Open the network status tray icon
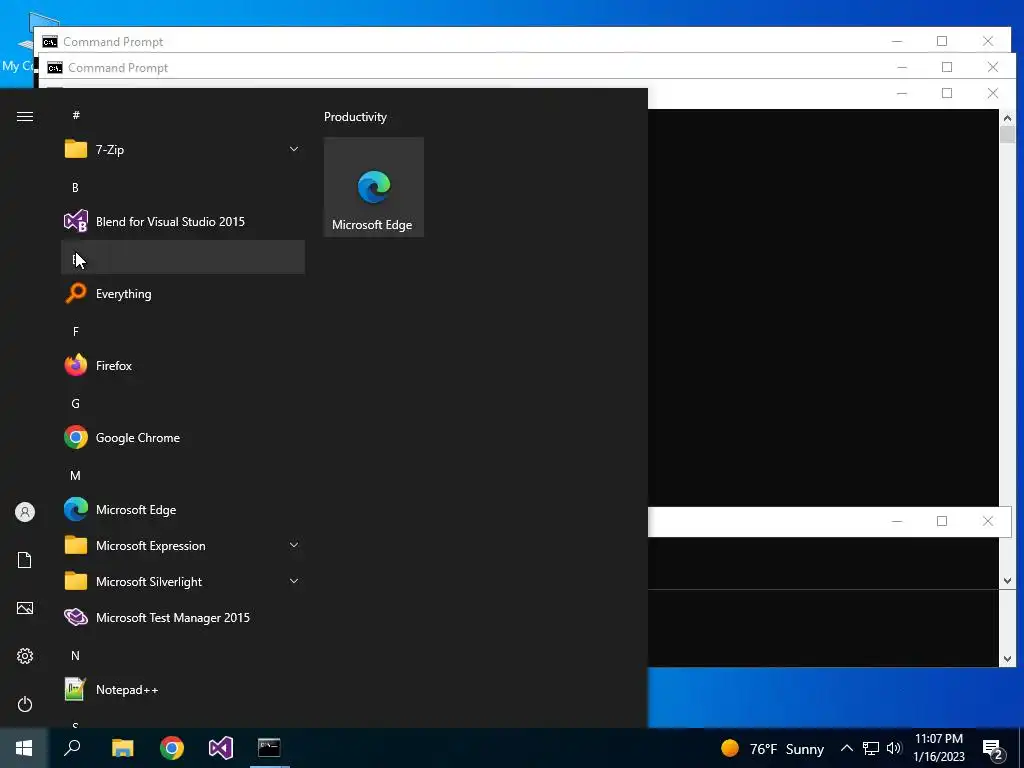The width and height of the screenshot is (1024, 768). point(871,748)
